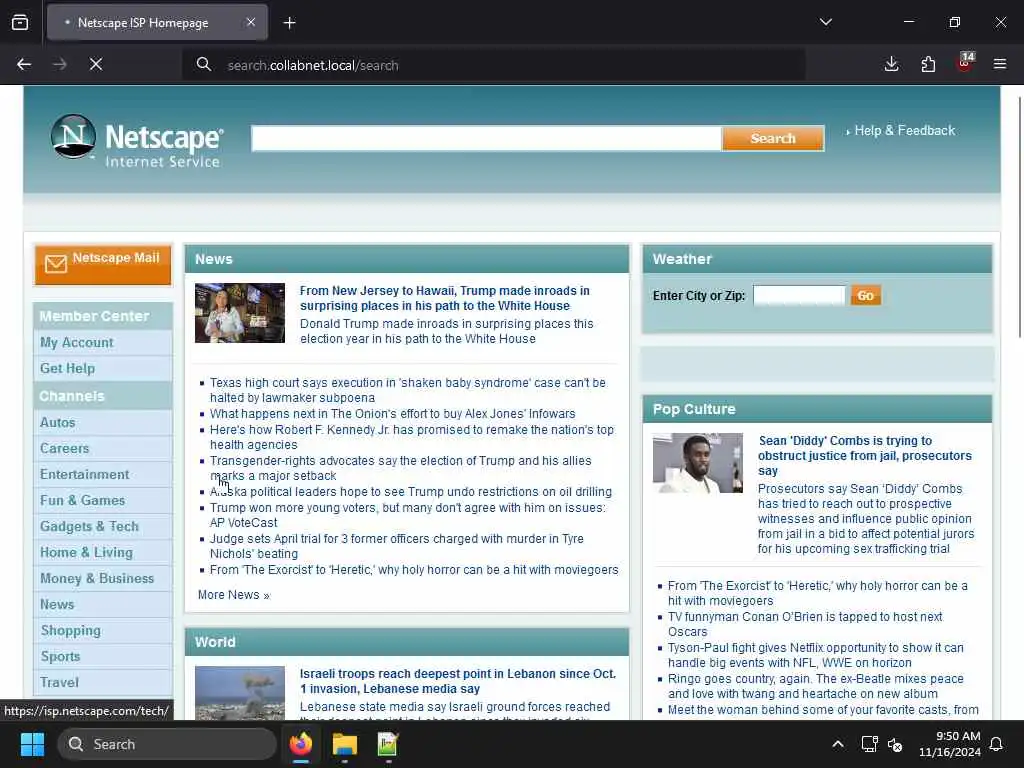Open the Travel channel

pyautogui.click(x=59, y=682)
